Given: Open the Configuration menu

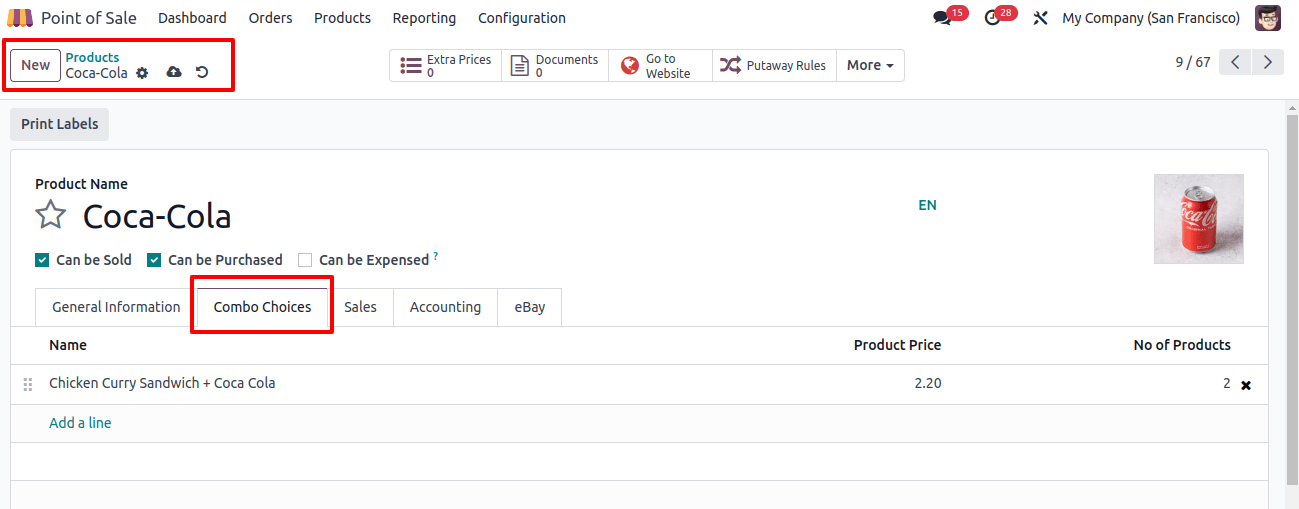Looking at the screenshot, I should pos(522,18).
